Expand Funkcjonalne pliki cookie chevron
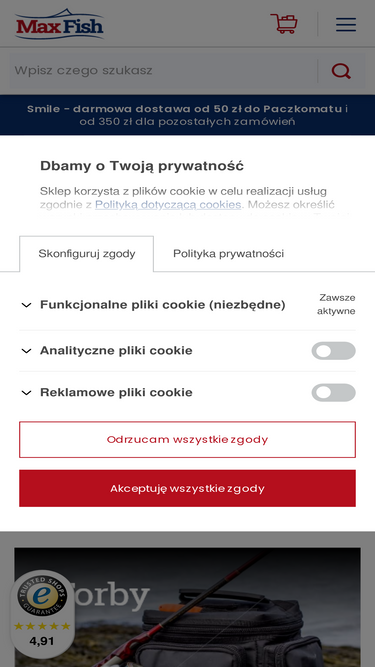Viewport: 375px width, 667px height. click(x=26, y=305)
